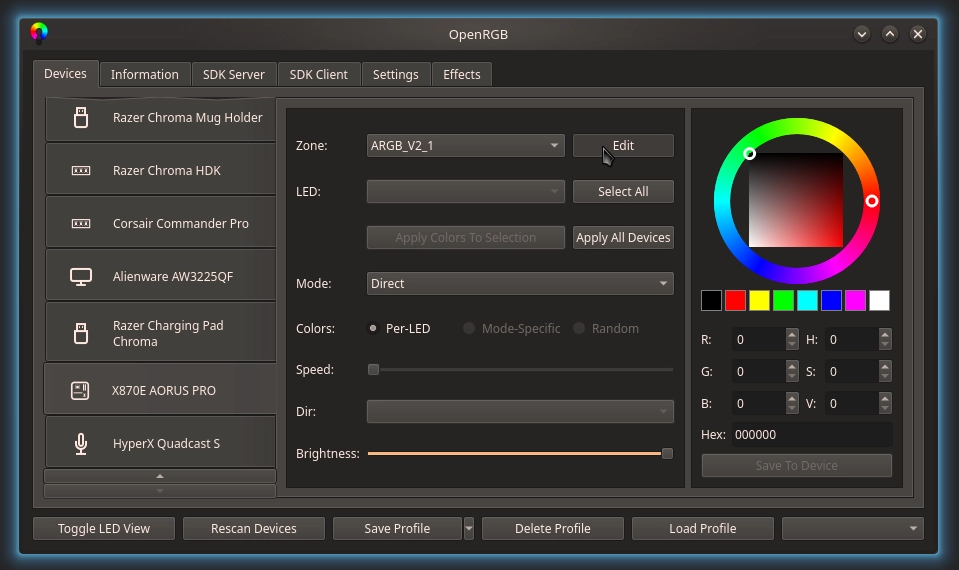This screenshot has width=959, height=570.
Task: Open the Zone dropdown showing ARGB_V2_1
Action: [x=465, y=146]
